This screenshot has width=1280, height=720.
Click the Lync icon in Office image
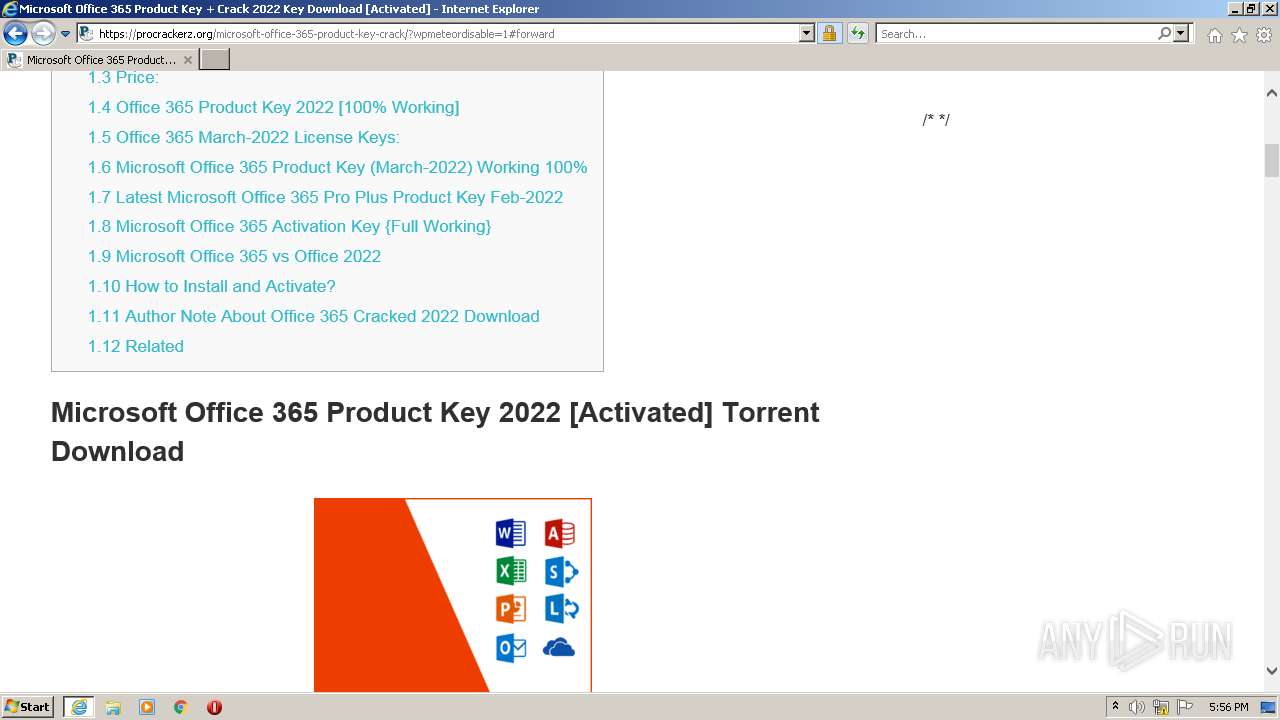click(x=561, y=609)
